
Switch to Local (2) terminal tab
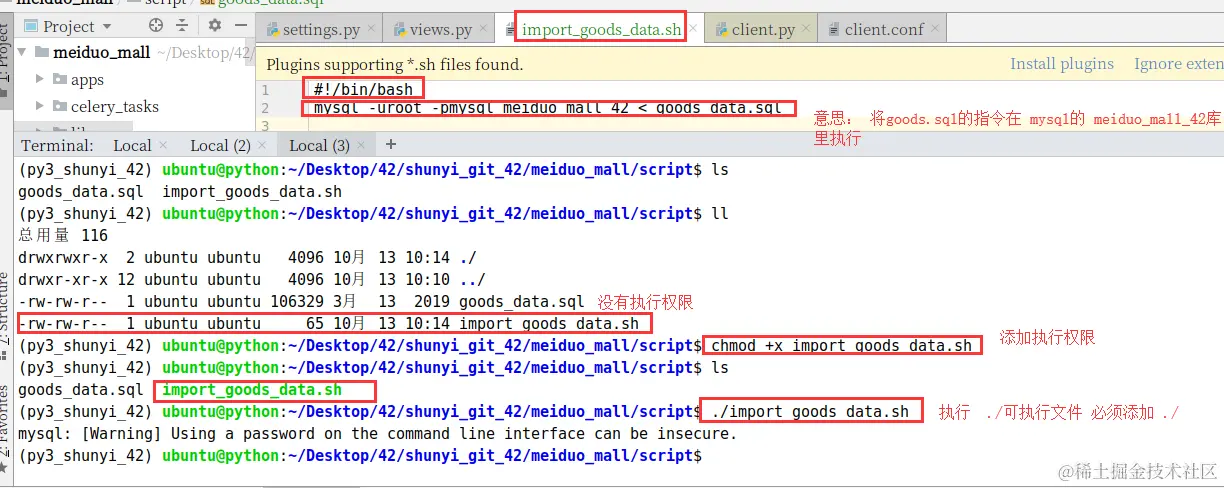click(220, 145)
